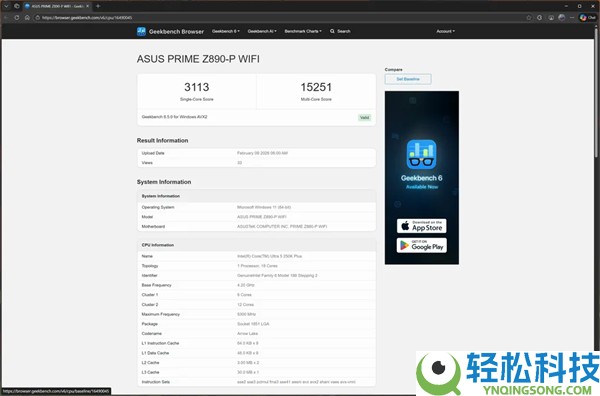600x396 pixels.
Task: Open the browser three-dot settings menu
Action: click(x=572, y=18)
